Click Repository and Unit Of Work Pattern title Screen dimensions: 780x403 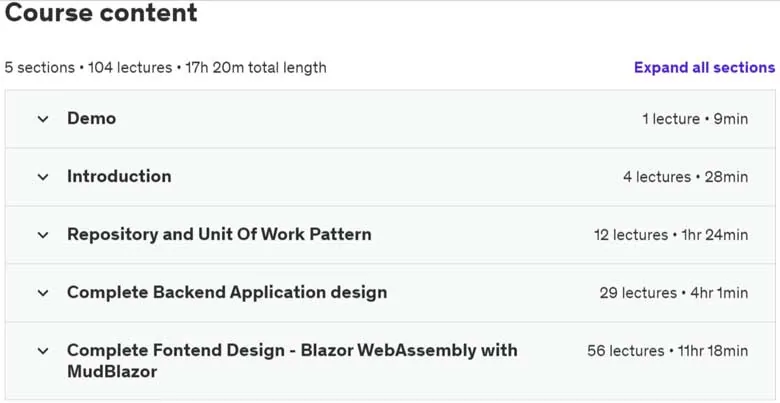[219, 234]
